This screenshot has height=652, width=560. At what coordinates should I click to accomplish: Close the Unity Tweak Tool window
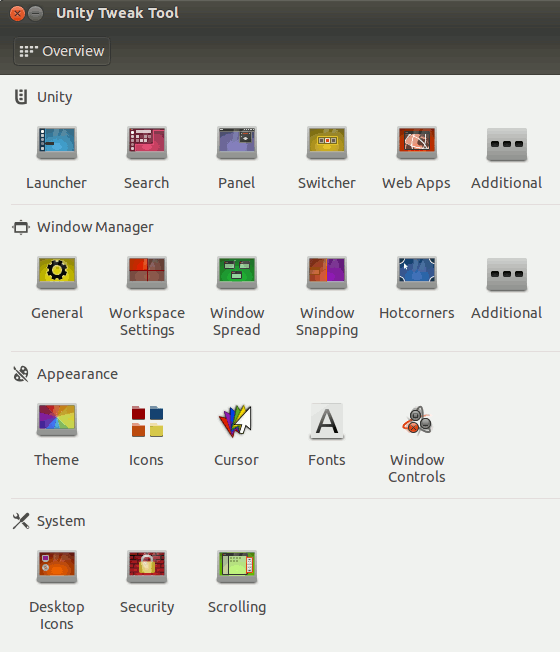(17, 14)
